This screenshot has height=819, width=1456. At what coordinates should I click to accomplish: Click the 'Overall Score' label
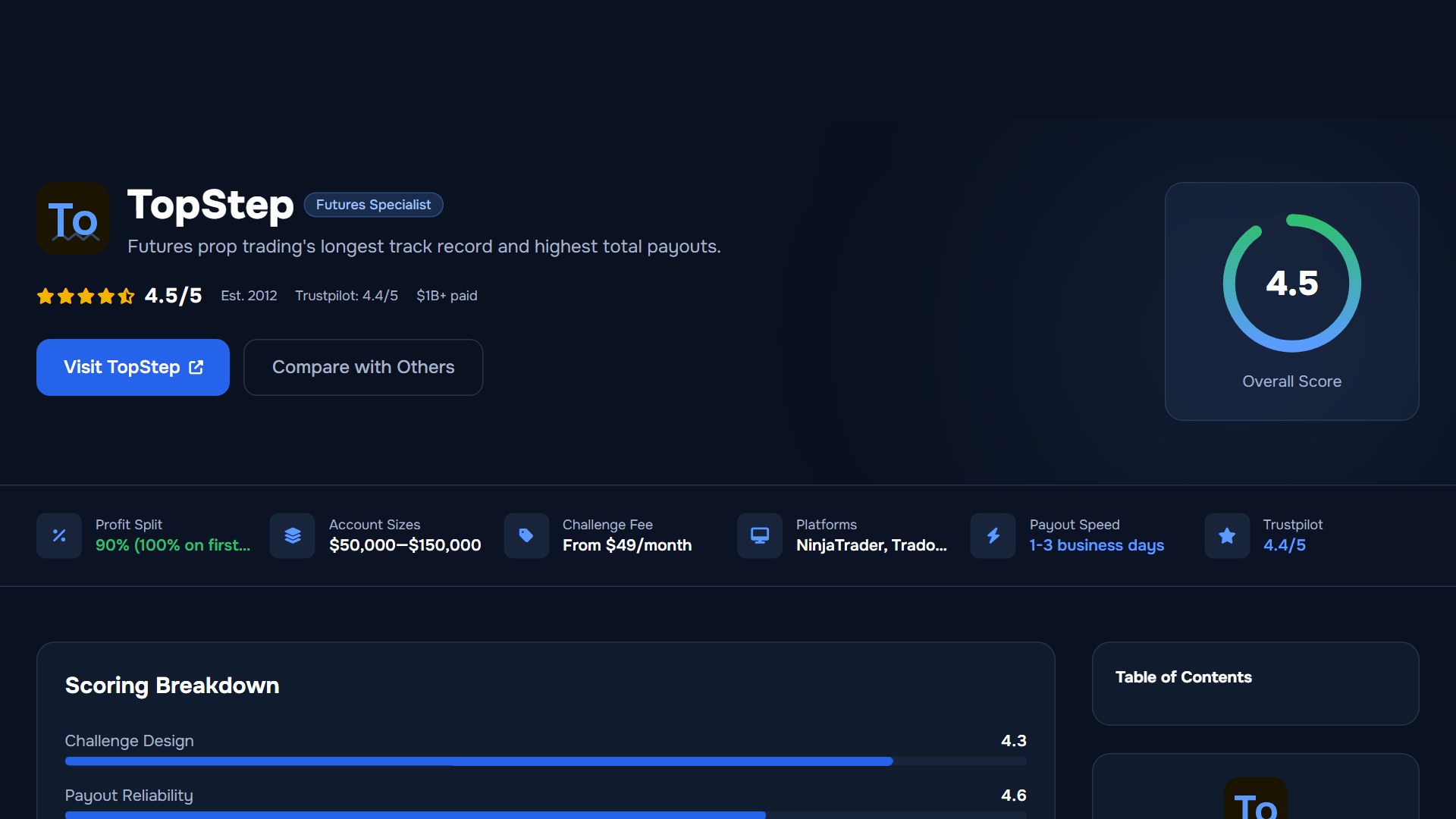coord(1292,381)
